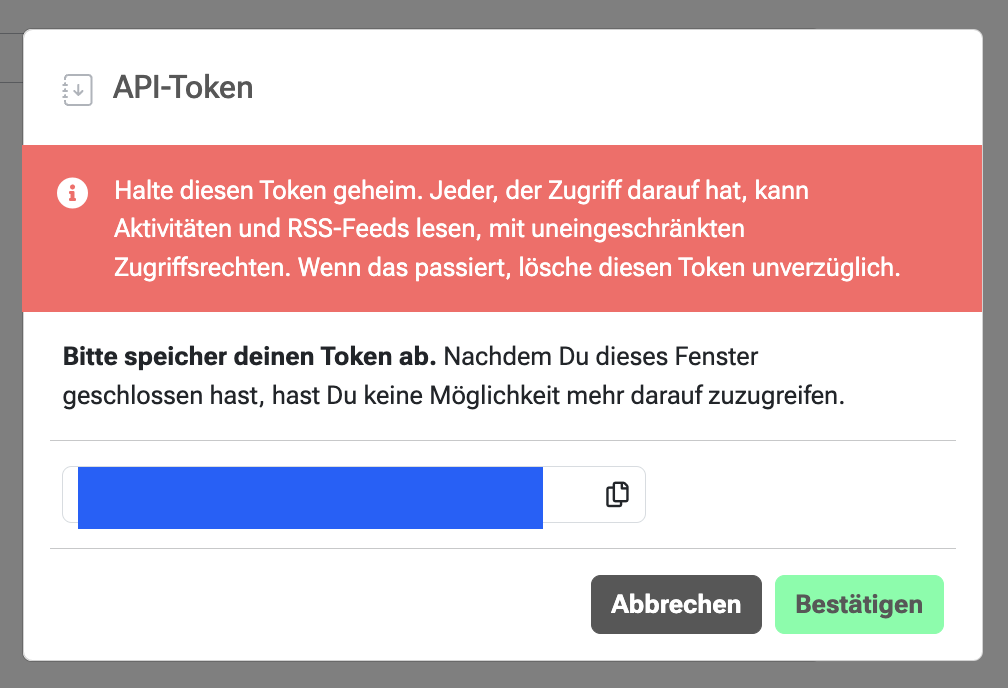Click the grey overlay above the dialog
This screenshot has width=1008, height=688.
pyautogui.click(x=504, y=13)
